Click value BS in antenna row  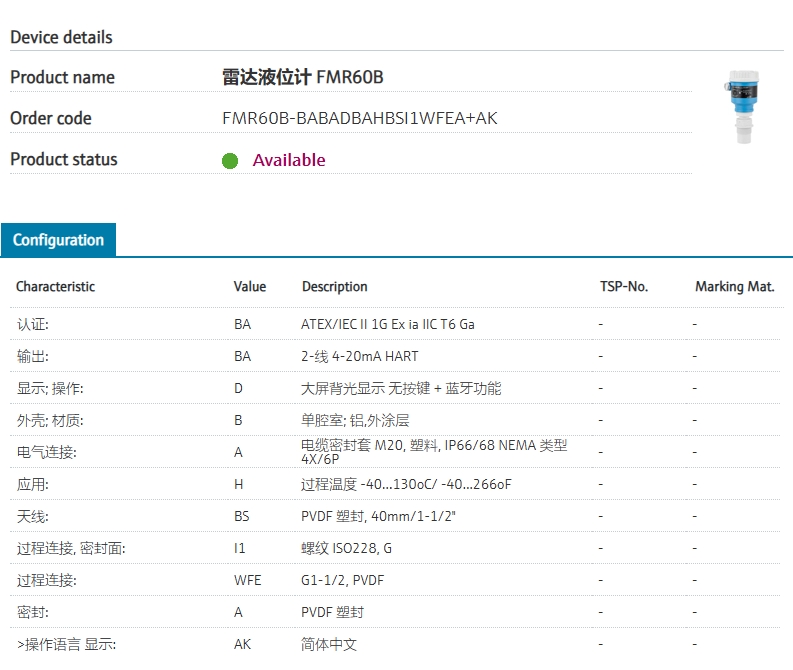(x=242, y=516)
